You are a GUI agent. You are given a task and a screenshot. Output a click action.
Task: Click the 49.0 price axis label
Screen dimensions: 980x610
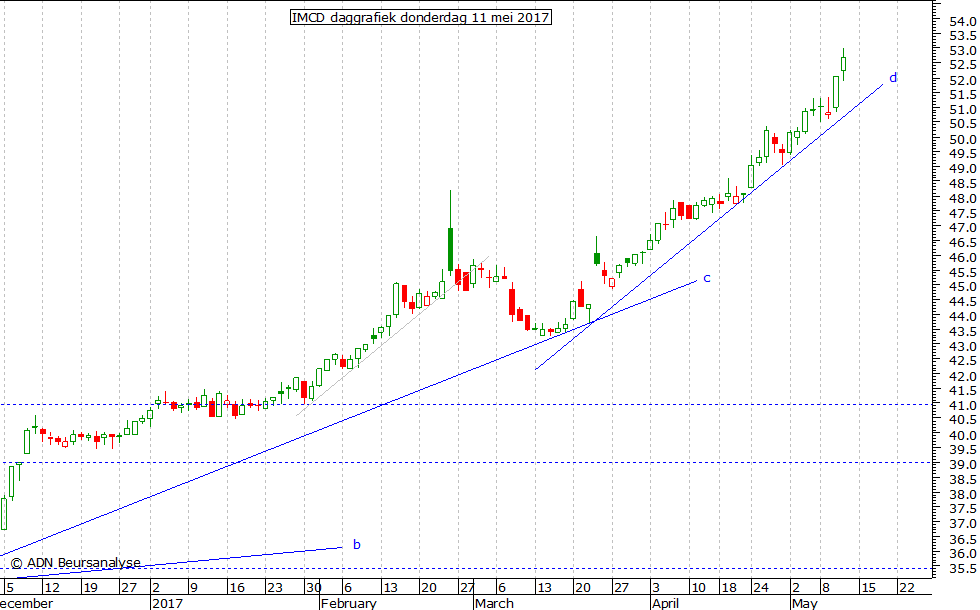(x=962, y=169)
